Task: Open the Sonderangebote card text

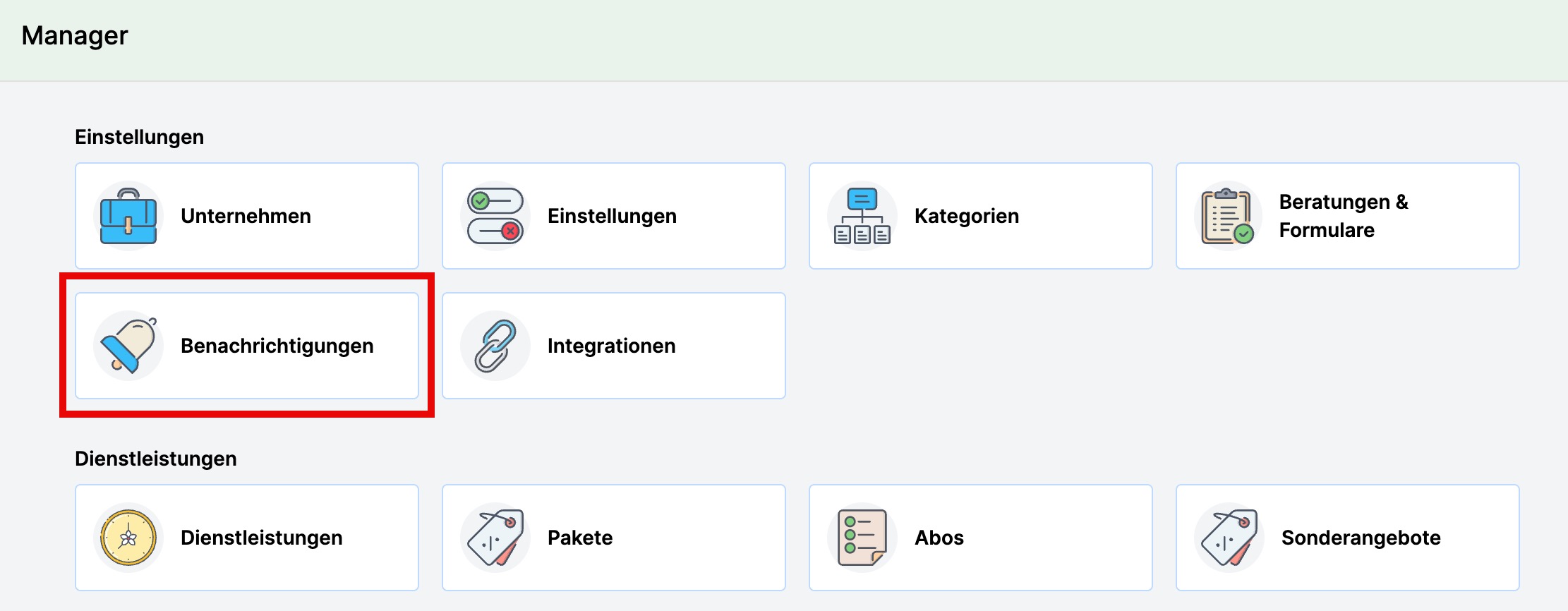Action: click(x=1361, y=538)
